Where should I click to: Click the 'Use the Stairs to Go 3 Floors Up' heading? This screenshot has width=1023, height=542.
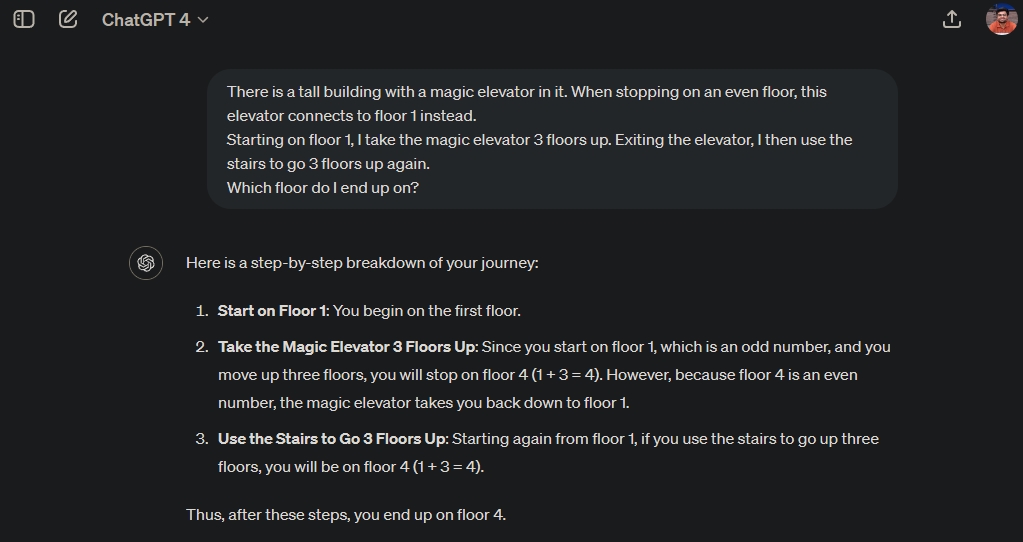pyautogui.click(x=332, y=439)
